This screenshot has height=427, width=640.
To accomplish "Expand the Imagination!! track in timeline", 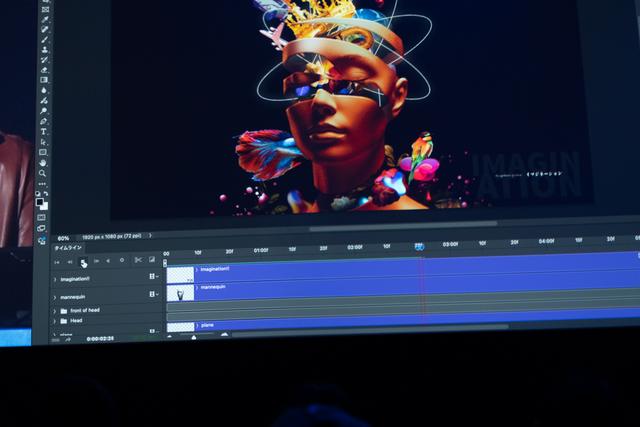I will pos(55,279).
